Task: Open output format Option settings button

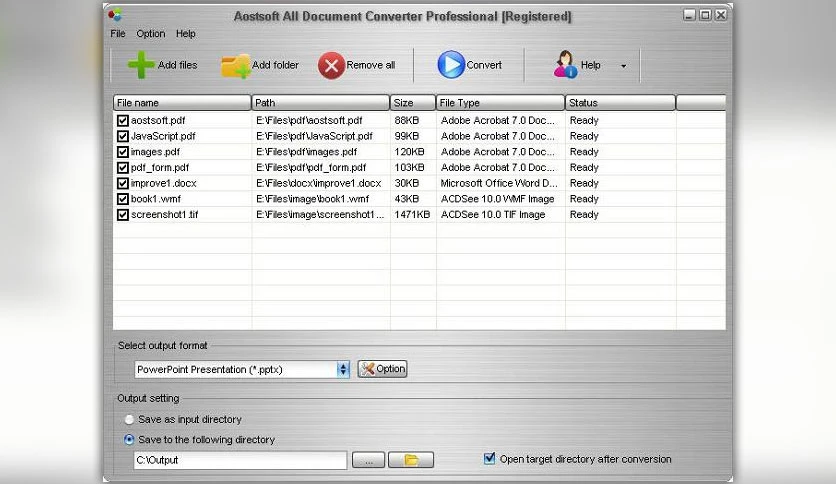Action: coord(382,369)
